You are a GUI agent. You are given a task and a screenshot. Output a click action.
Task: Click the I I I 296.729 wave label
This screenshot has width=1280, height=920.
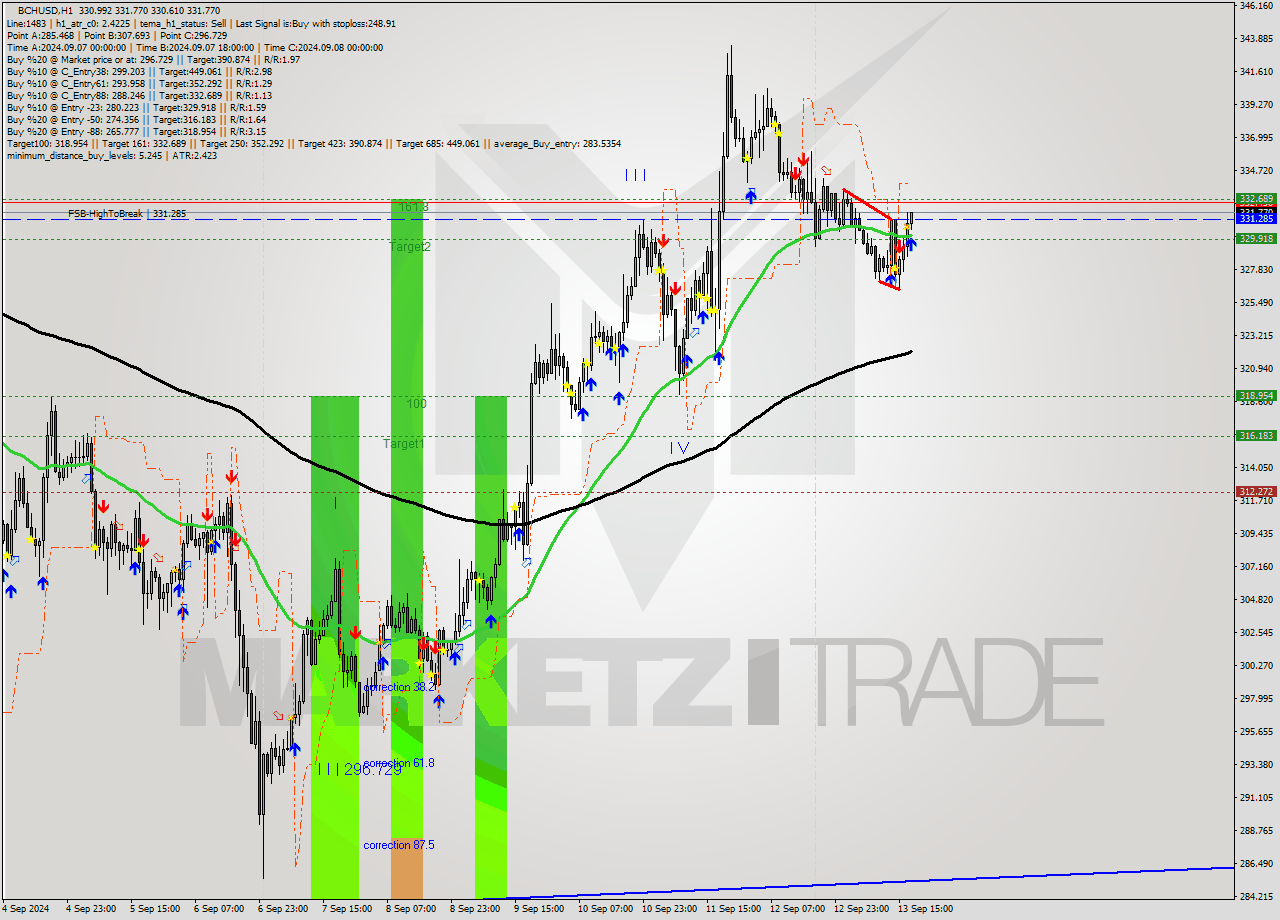(358, 769)
